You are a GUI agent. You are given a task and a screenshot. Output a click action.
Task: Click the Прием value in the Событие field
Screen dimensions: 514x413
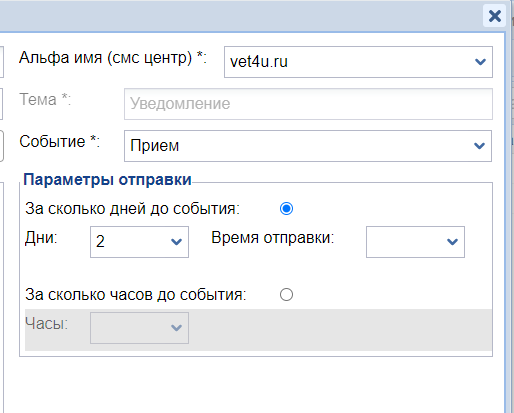pos(155,146)
